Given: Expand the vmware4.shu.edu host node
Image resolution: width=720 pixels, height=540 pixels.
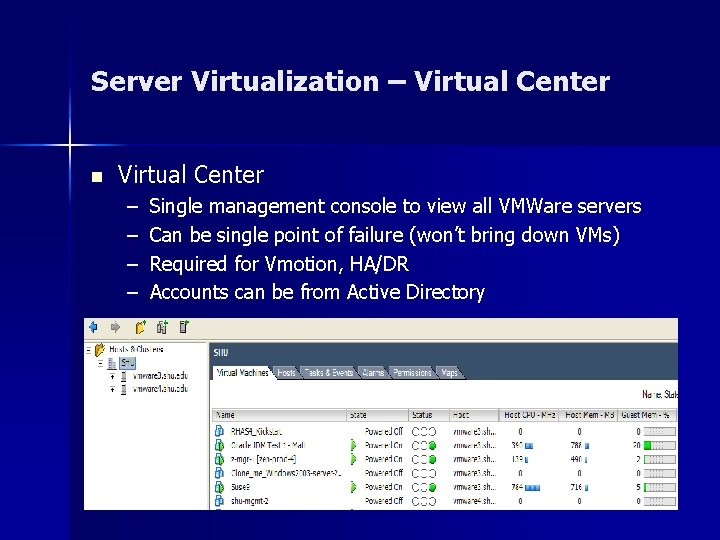Looking at the screenshot, I should point(112,389).
